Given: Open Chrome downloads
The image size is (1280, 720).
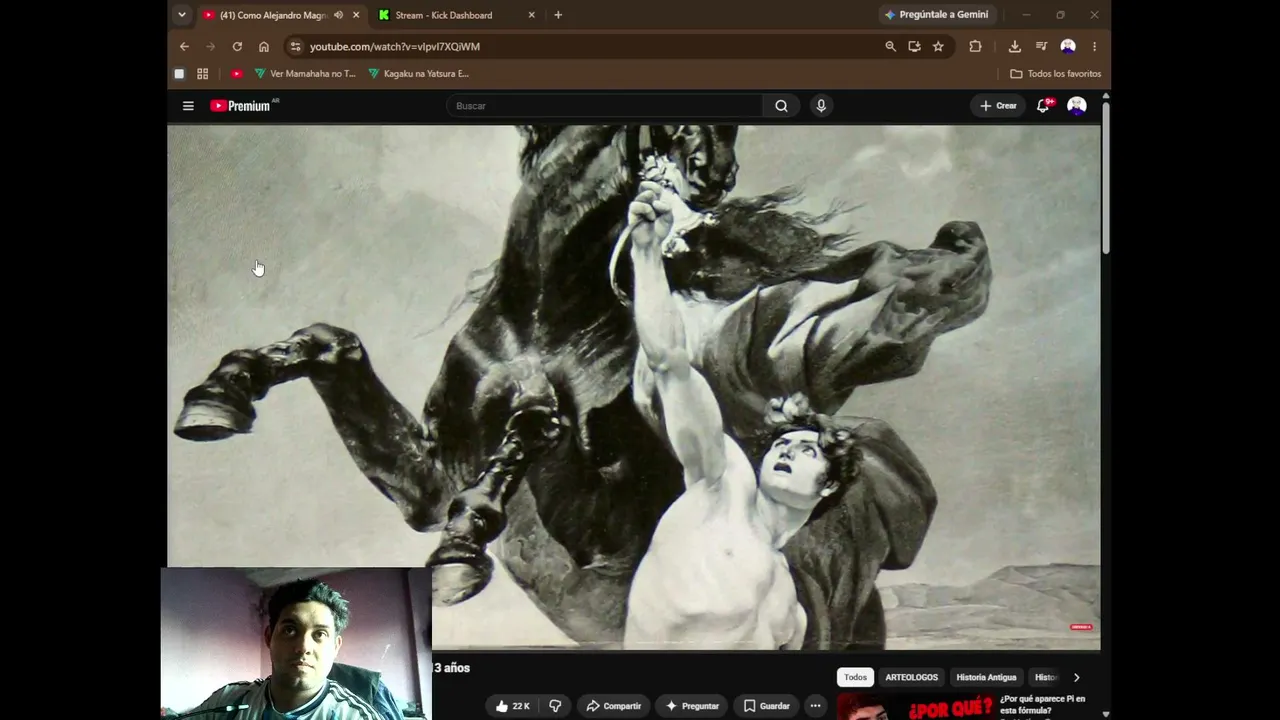Looking at the screenshot, I should click(1014, 46).
